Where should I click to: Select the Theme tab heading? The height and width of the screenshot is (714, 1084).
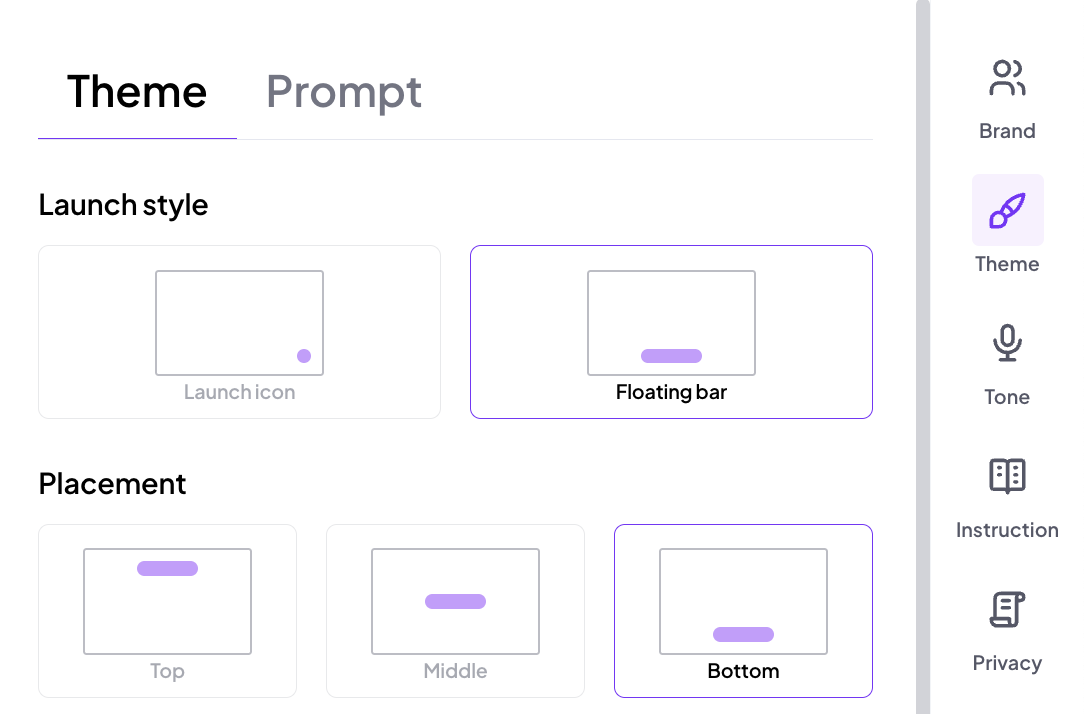(x=137, y=92)
